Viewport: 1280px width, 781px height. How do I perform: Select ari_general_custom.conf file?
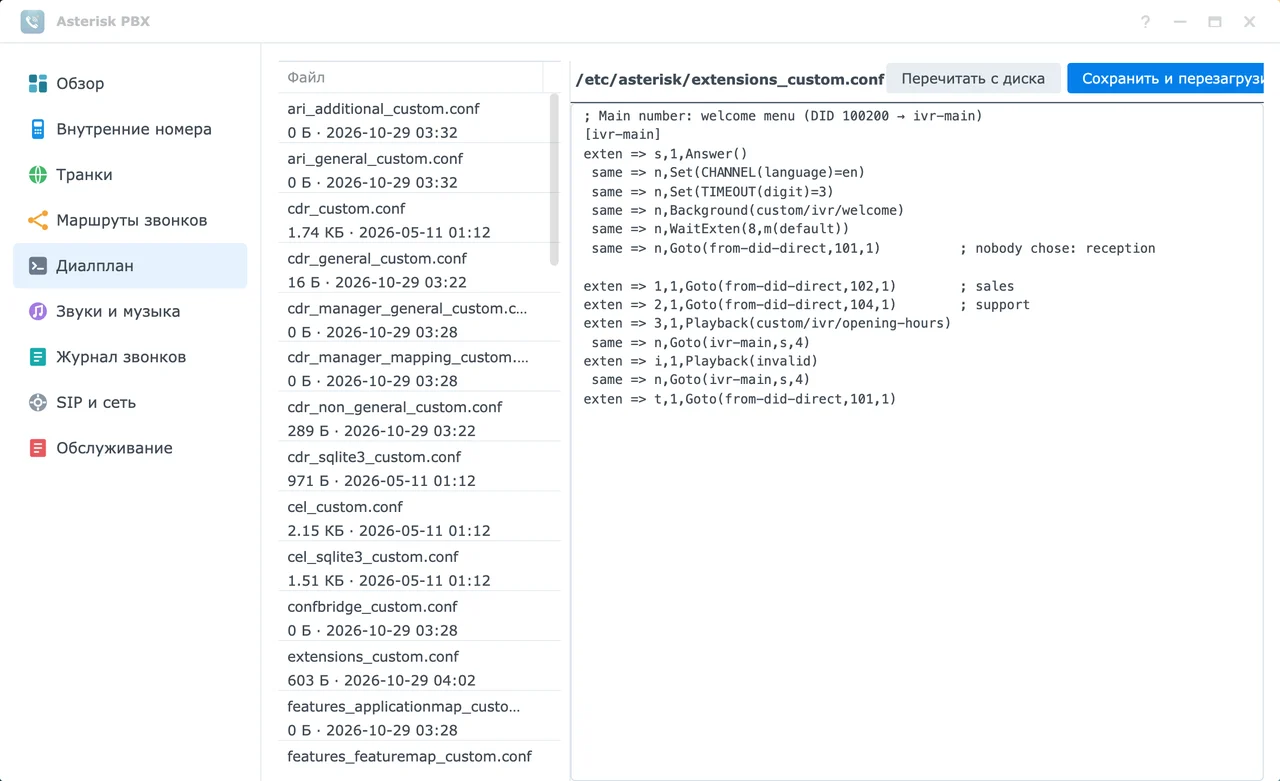(x=418, y=170)
